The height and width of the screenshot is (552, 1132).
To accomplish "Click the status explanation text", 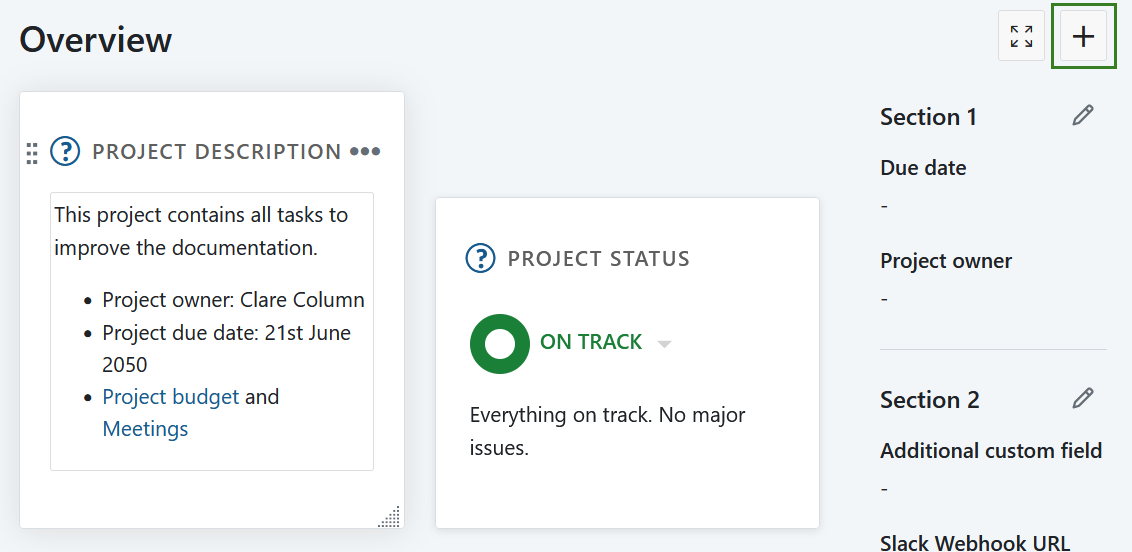I will 607,431.
